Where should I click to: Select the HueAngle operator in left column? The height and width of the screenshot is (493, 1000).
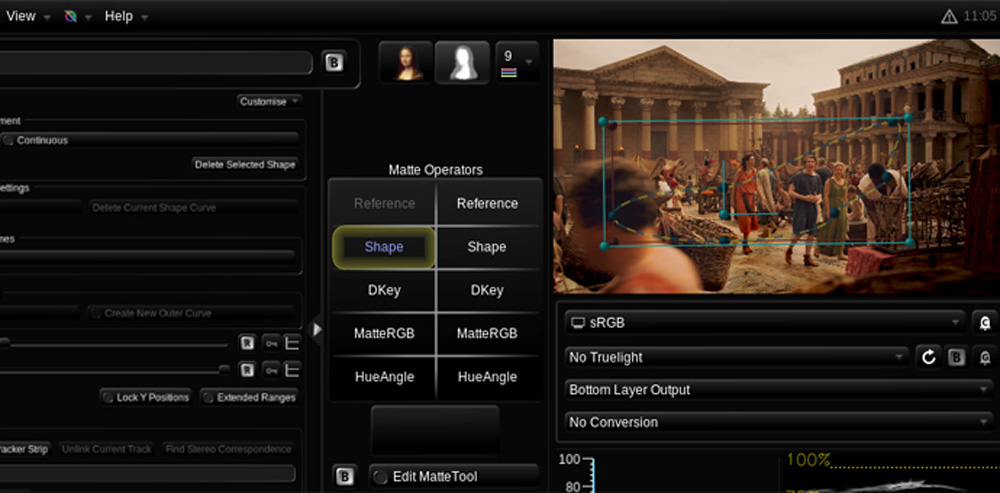tap(384, 377)
